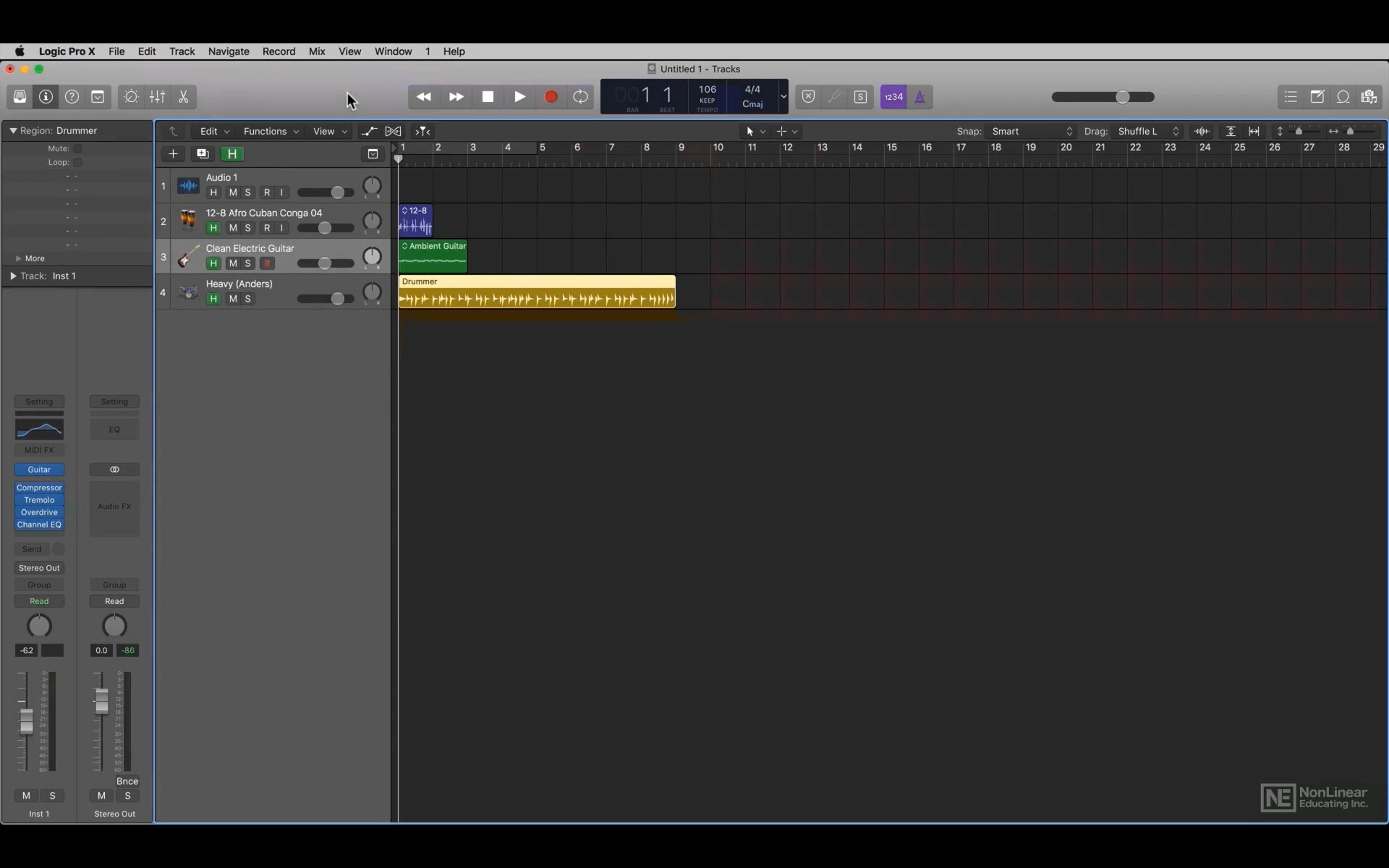Image resolution: width=1389 pixels, height=868 pixels.
Task: Toggle the Replace mode button
Action: point(808,97)
